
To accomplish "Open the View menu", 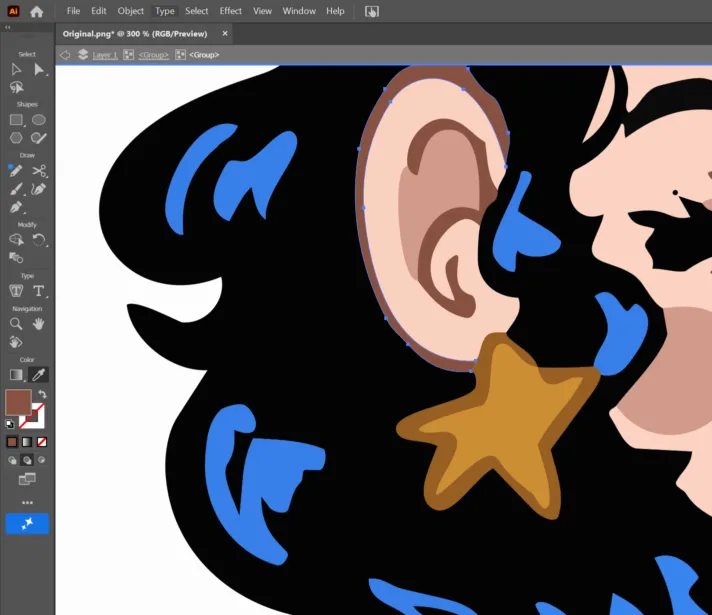I will (262, 11).
